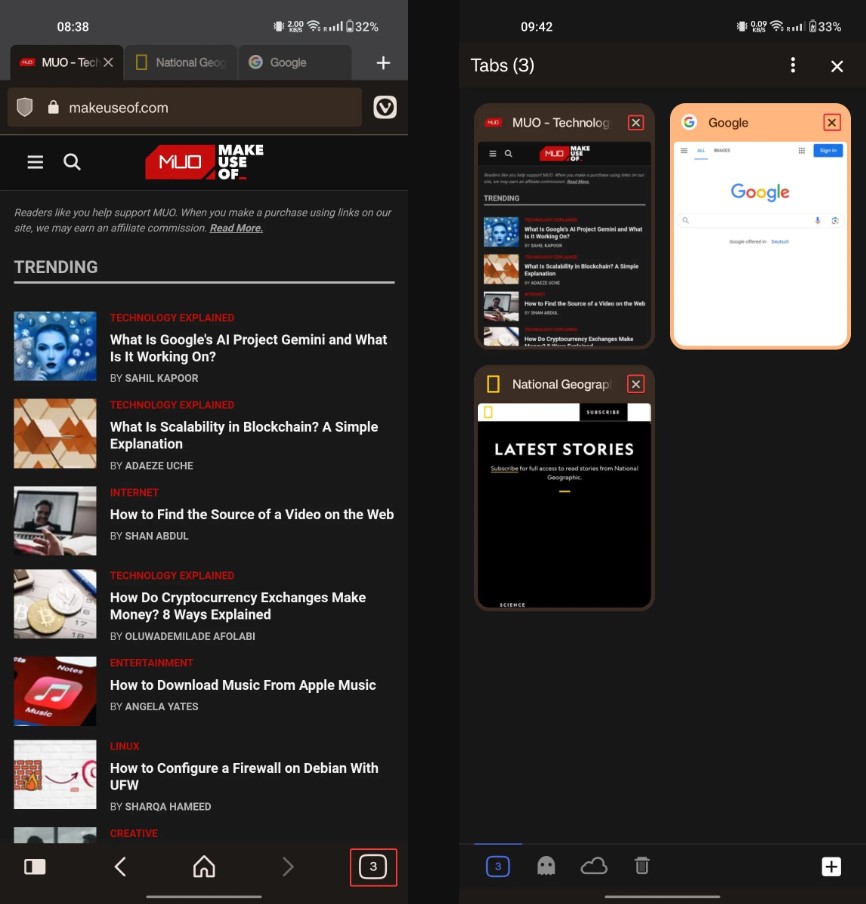View synced tabs with cloud icon
Screen dimensions: 866x904
coord(594,866)
